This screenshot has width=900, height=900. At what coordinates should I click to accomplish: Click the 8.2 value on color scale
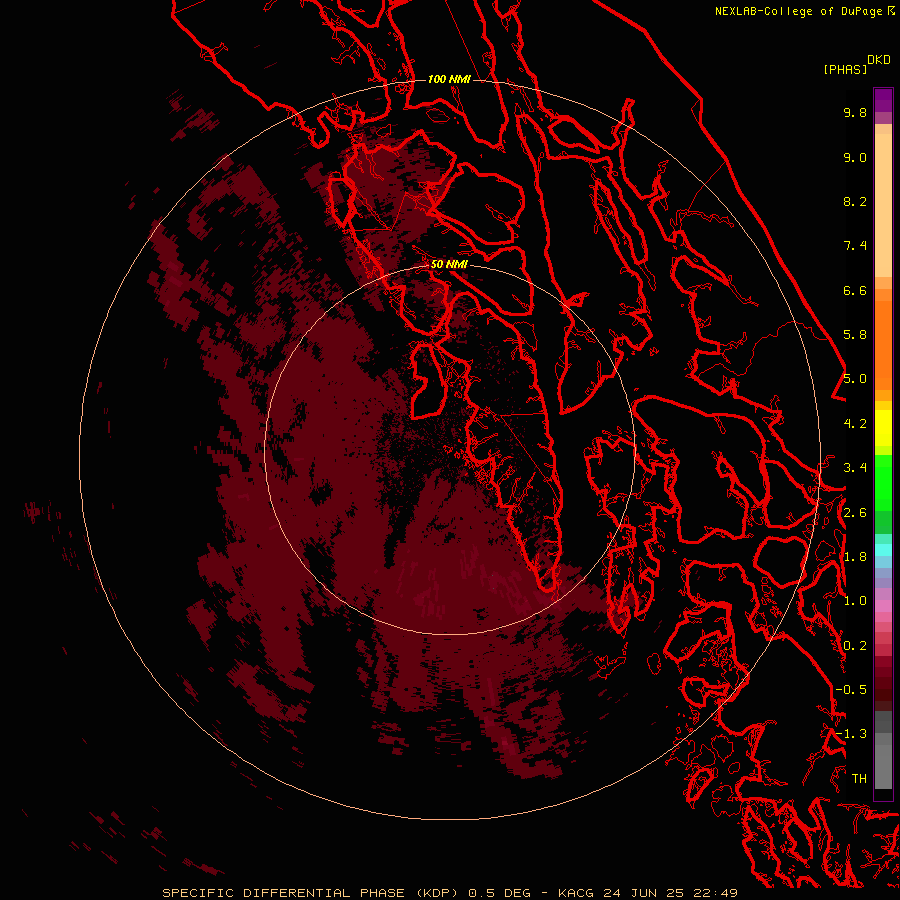855,201
